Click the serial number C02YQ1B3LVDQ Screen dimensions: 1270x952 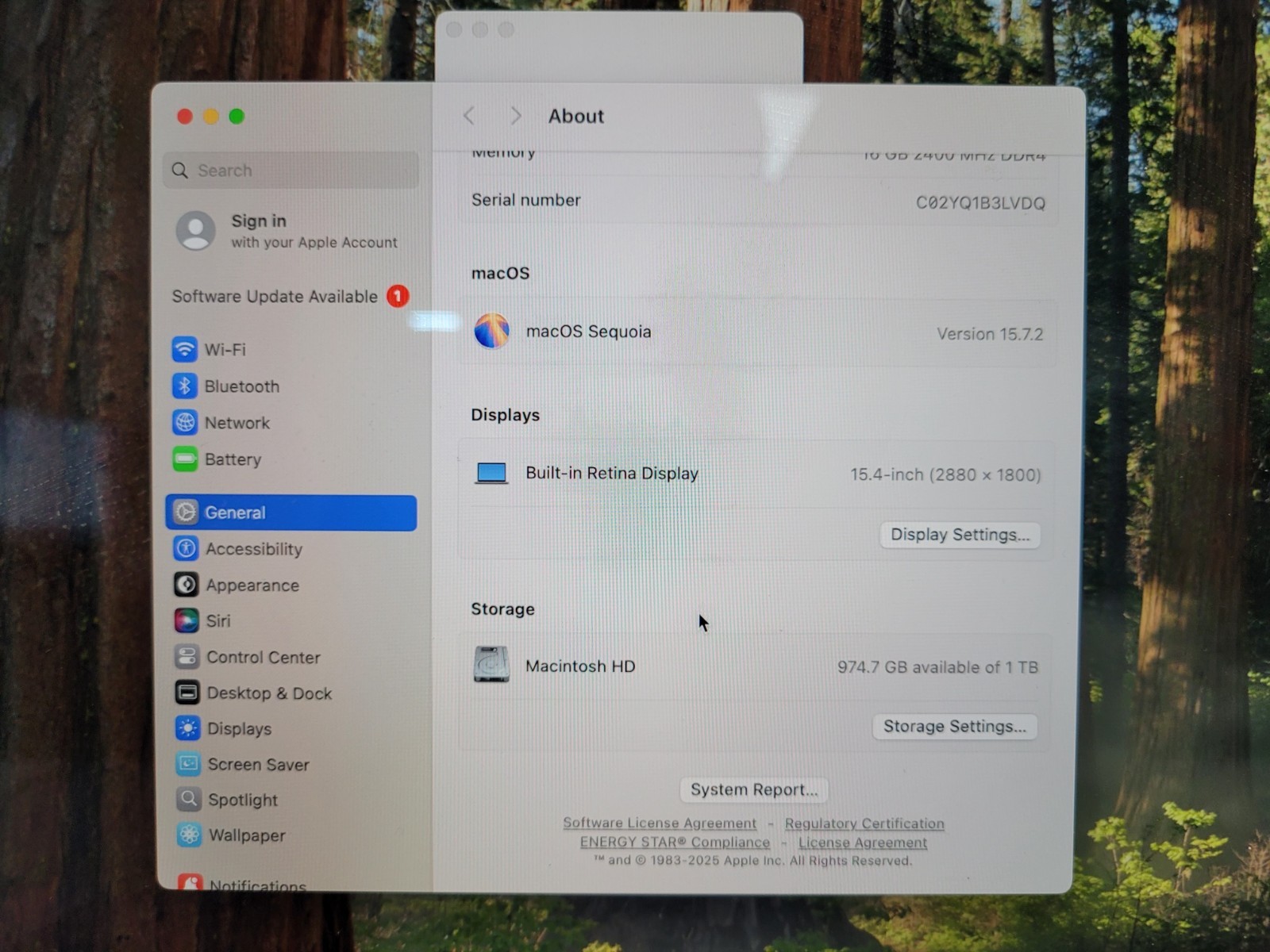(x=980, y=203)
